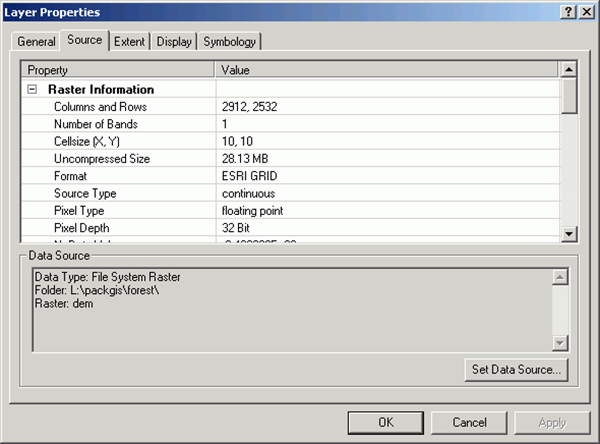The height and width of the screenshot is (444, 600).
Task: Open the Extent tab
Action: click(129, 42)
